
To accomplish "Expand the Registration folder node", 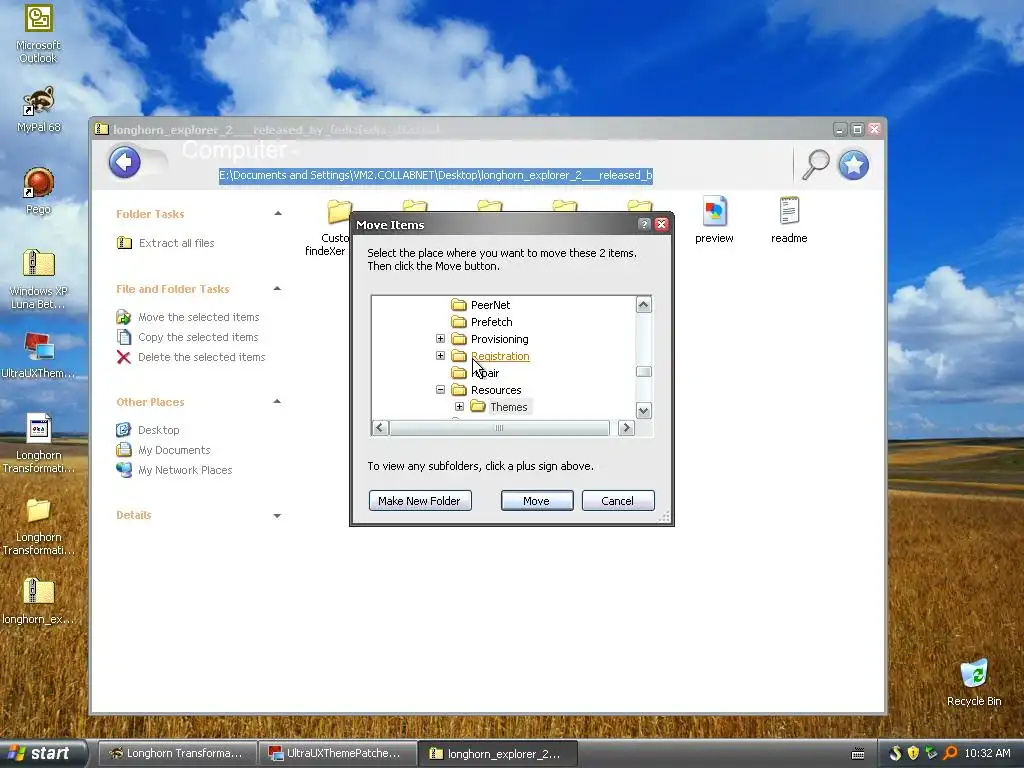I will pyautogui.click(x=440, y=355).
